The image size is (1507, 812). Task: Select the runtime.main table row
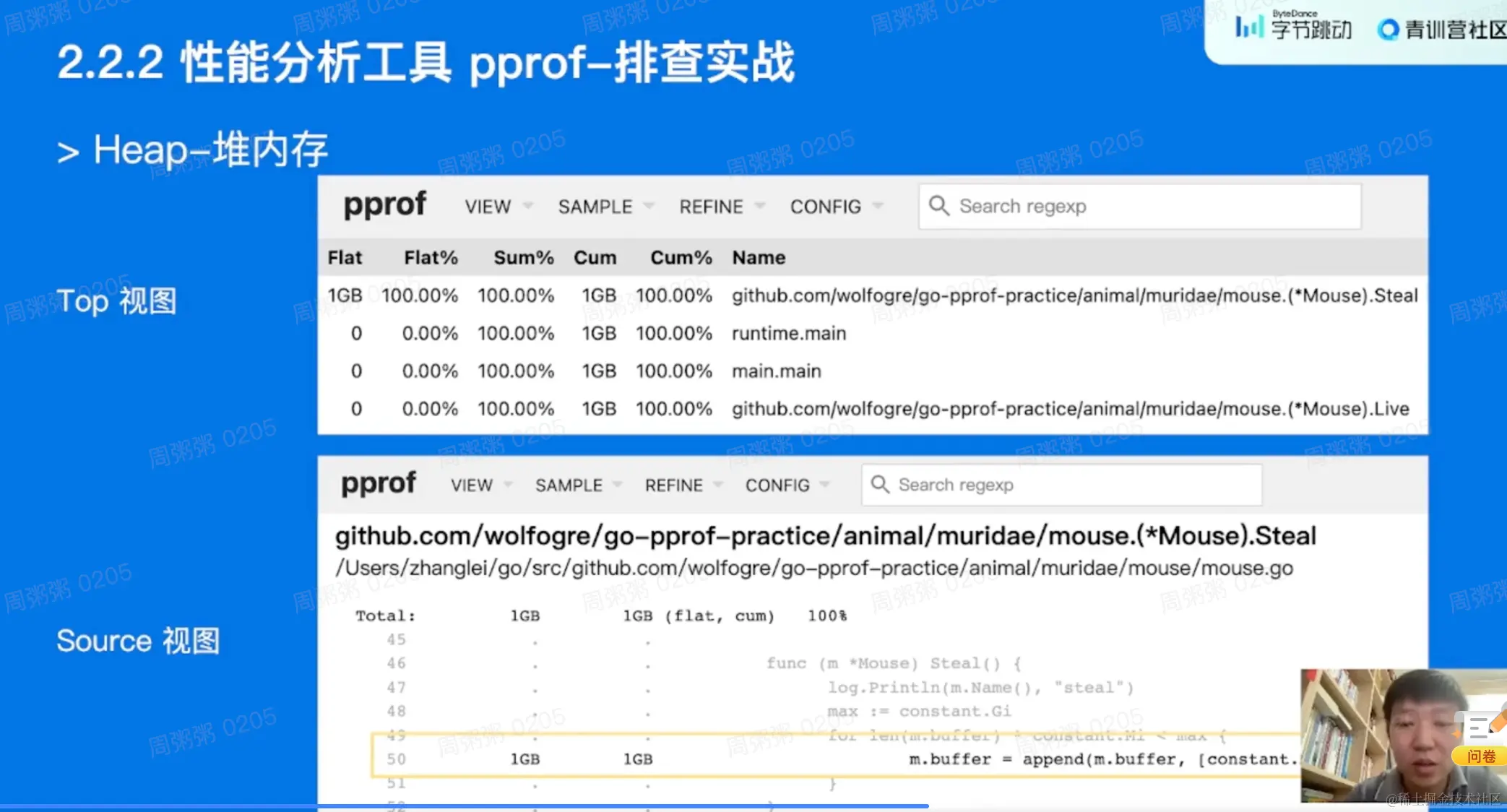(788, 334)
